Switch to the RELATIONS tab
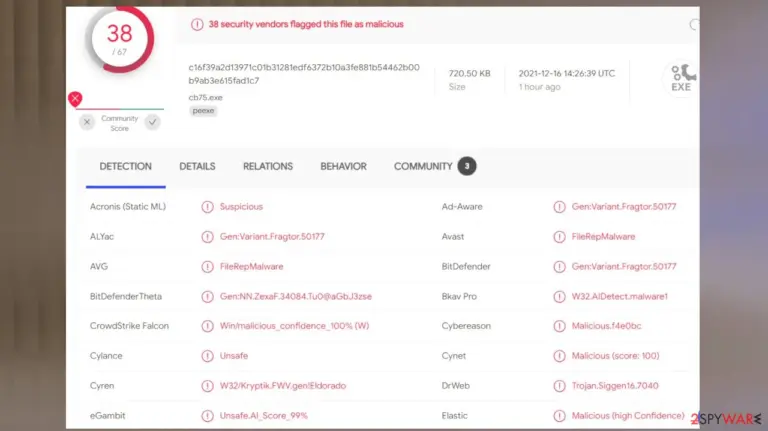The image size is (768, 431). click(268, 167)
